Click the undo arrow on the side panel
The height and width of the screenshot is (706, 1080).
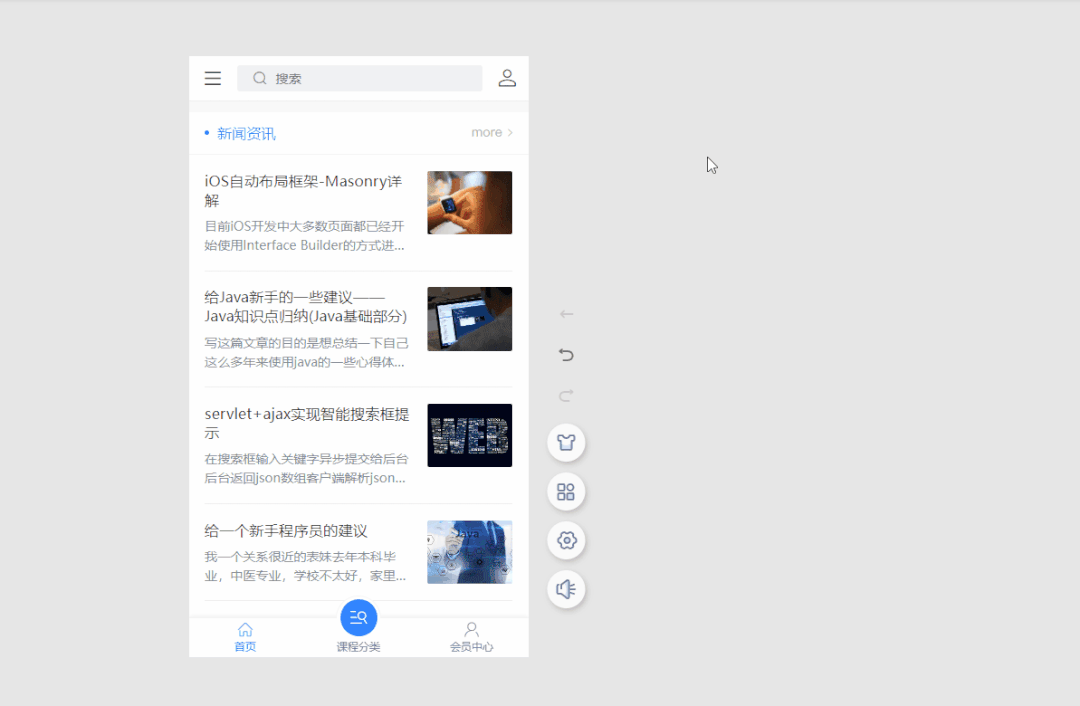565,354
